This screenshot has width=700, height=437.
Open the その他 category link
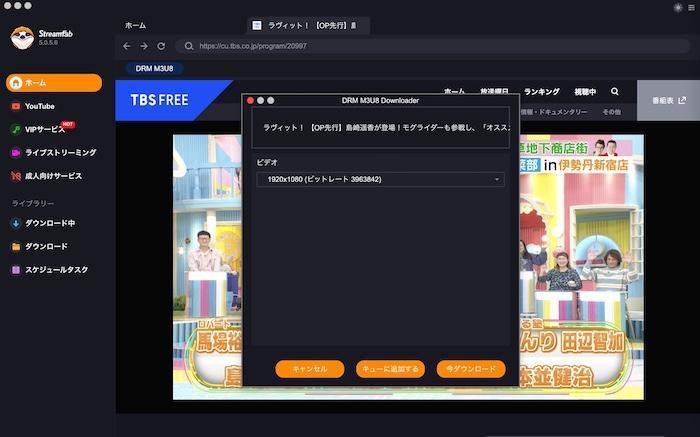(612, 112)
